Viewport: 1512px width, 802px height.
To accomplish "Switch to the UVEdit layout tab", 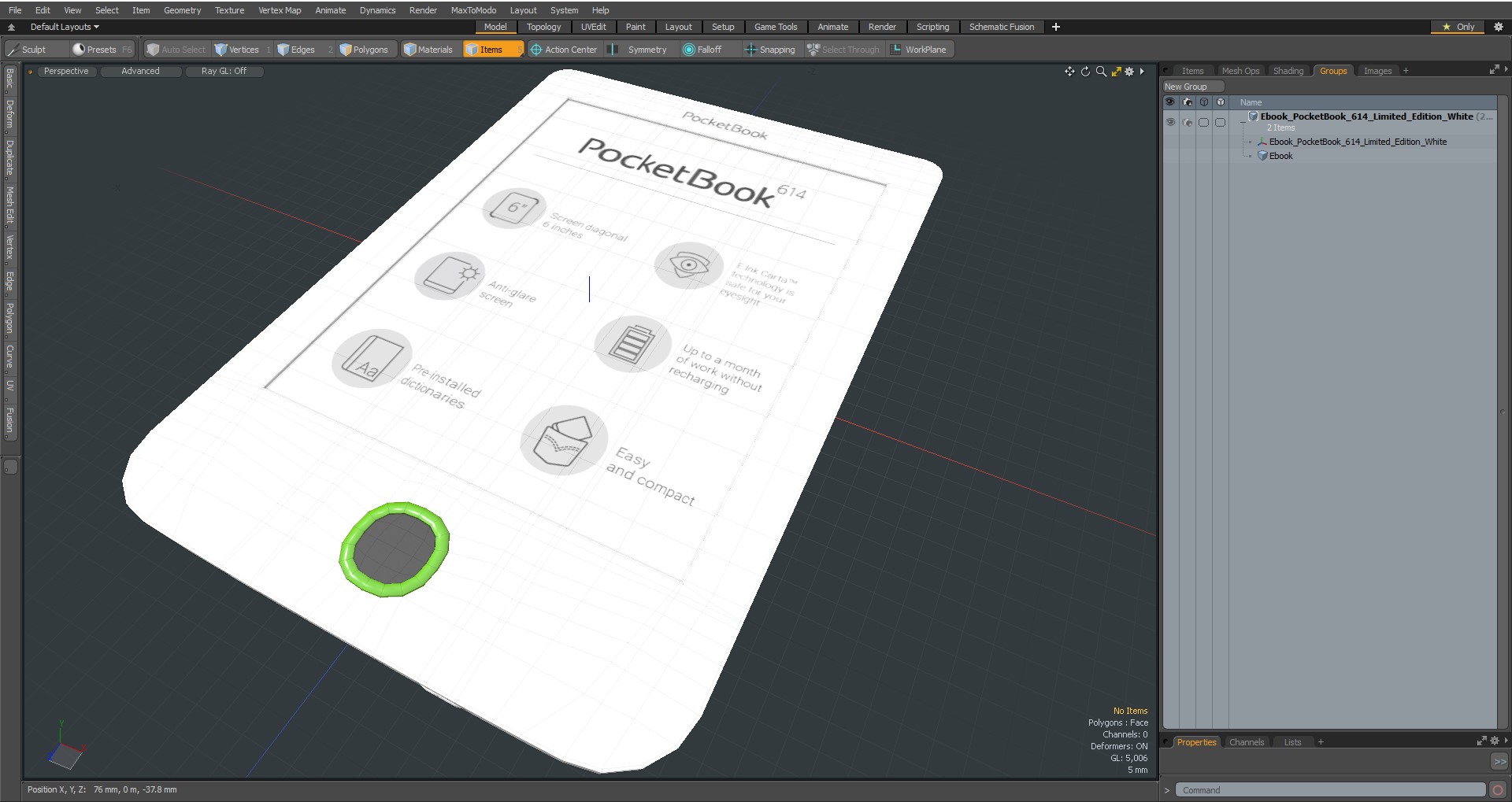I will [x=593, y=27].
